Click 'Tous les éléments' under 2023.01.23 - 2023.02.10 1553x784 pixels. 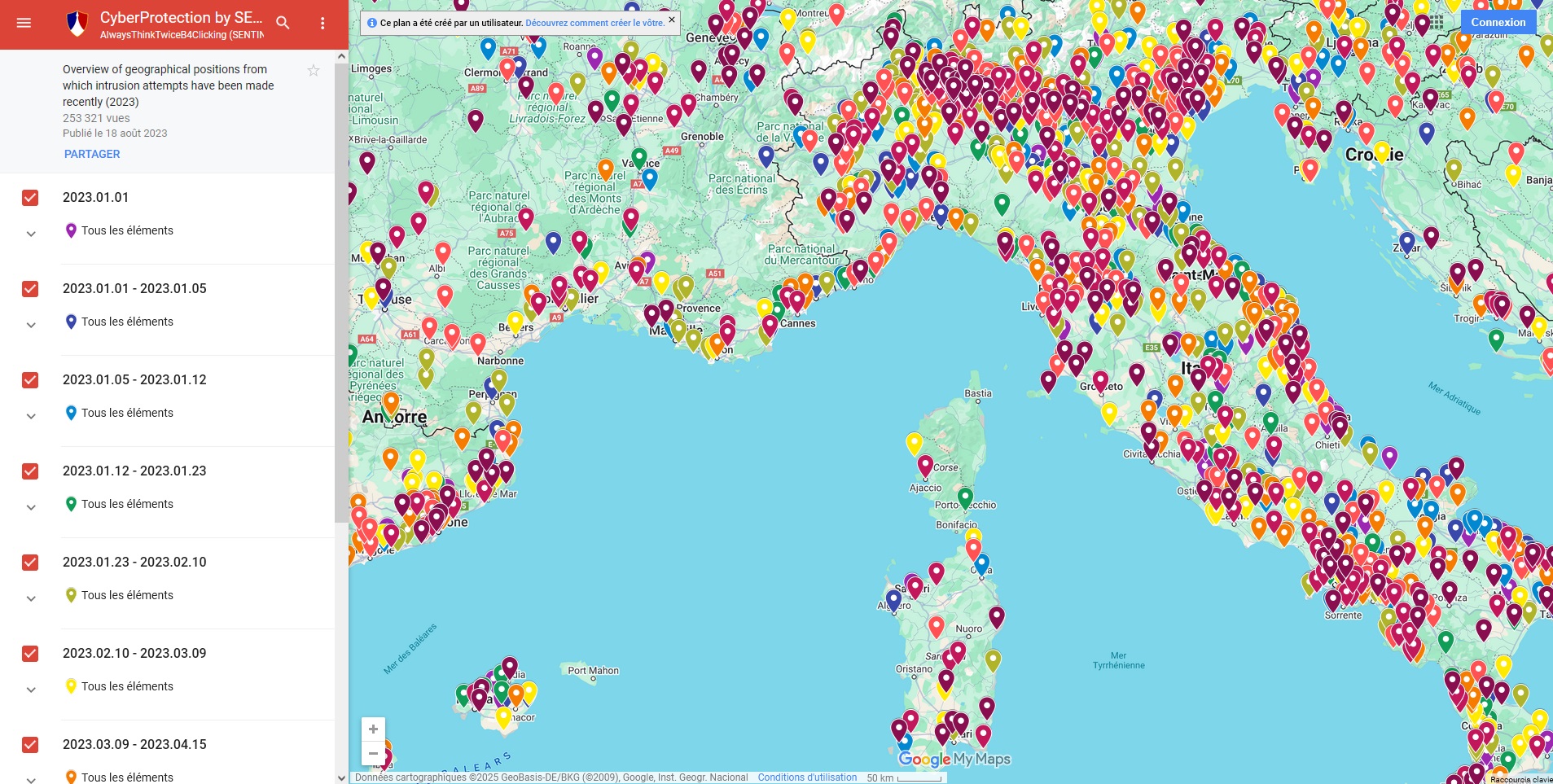click(127, 595)
